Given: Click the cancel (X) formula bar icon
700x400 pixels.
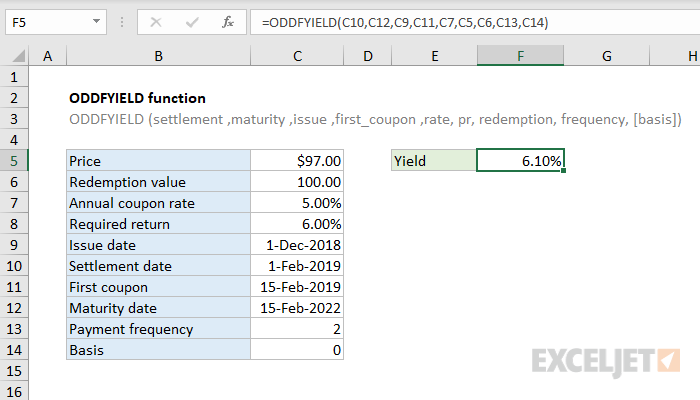Looking at the screenshot, I should coord(156,22).
